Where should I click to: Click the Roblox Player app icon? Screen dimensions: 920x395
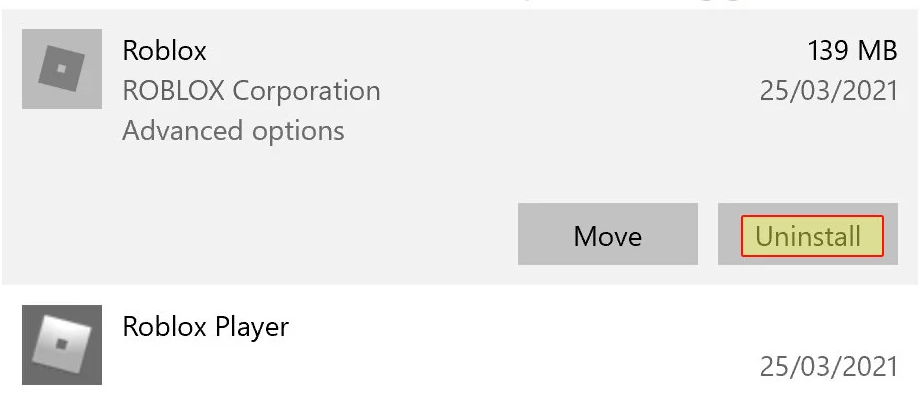tap(62, 345)
